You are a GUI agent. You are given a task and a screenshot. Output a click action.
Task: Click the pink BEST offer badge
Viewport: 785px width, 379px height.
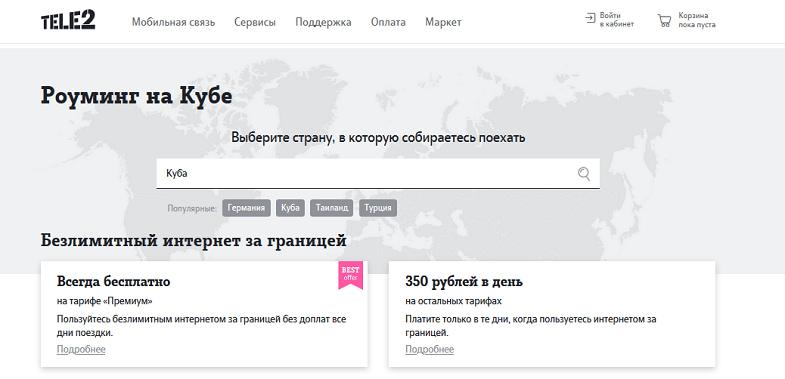pyautogui.click(x=350, y=274)
